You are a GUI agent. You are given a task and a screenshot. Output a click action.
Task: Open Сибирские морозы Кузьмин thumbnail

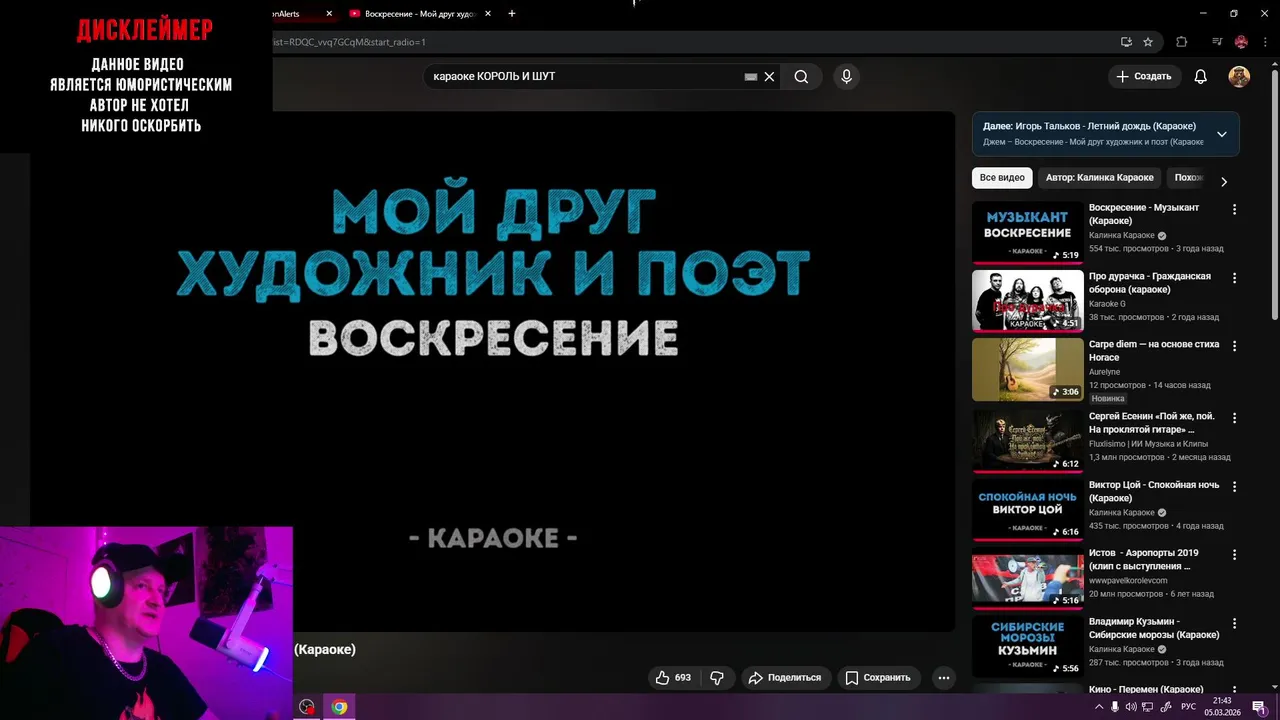(x=1027, y=647)
